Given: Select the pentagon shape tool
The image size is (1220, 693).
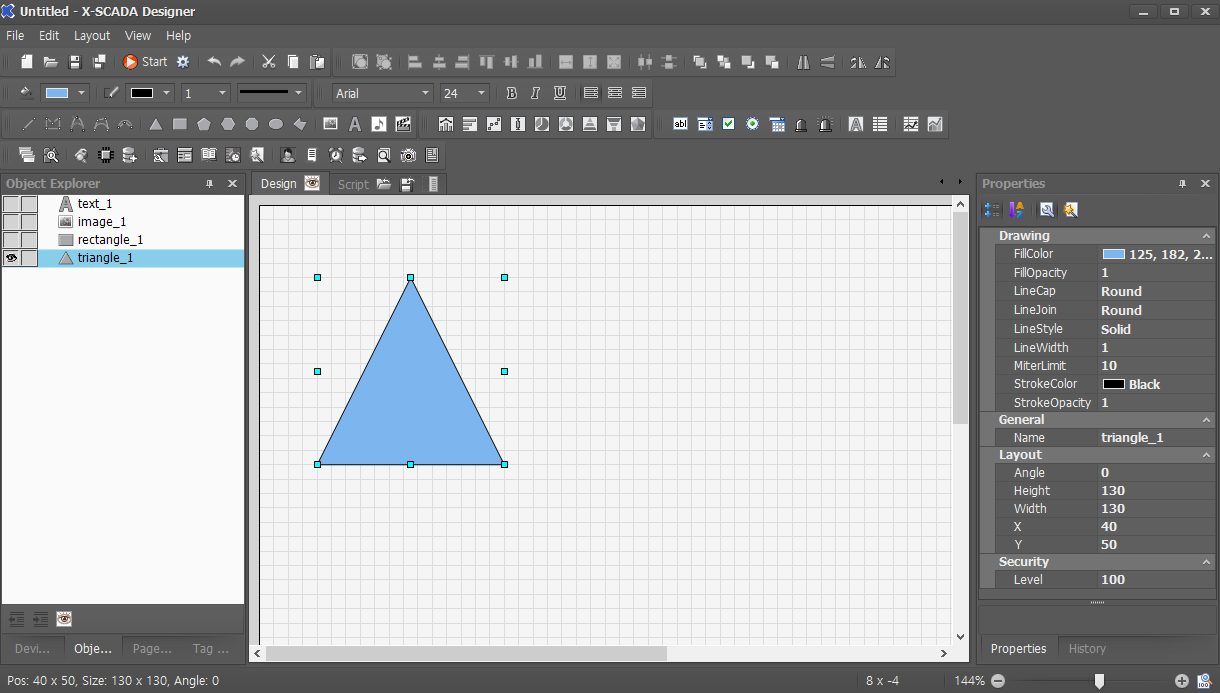Looking at the screenshot, I should [204, 124].
